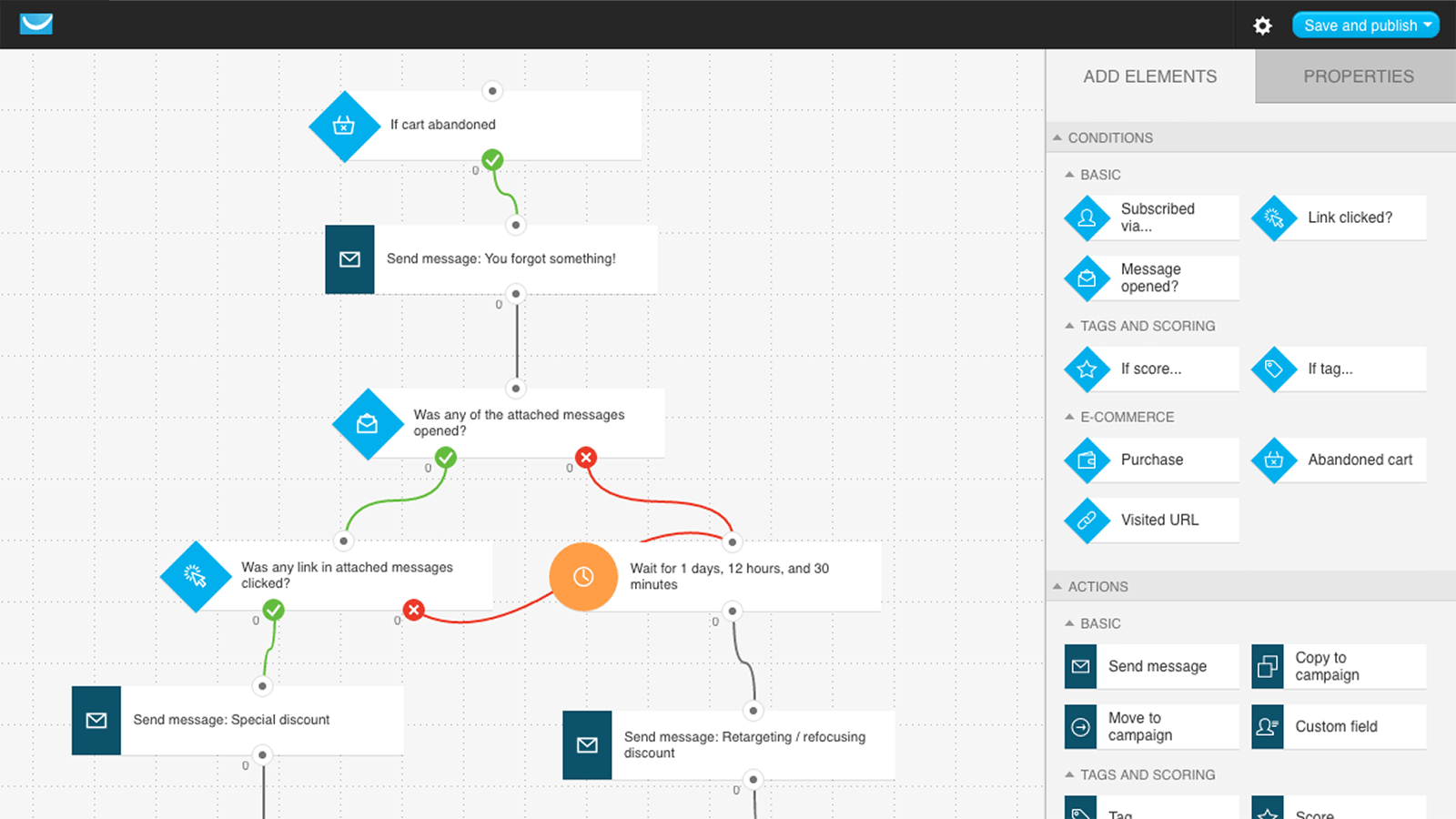Select the Purchase wallet icon
This screenshot has height=819, width=1456.
pyautogui.click(x=1087, y=460)
